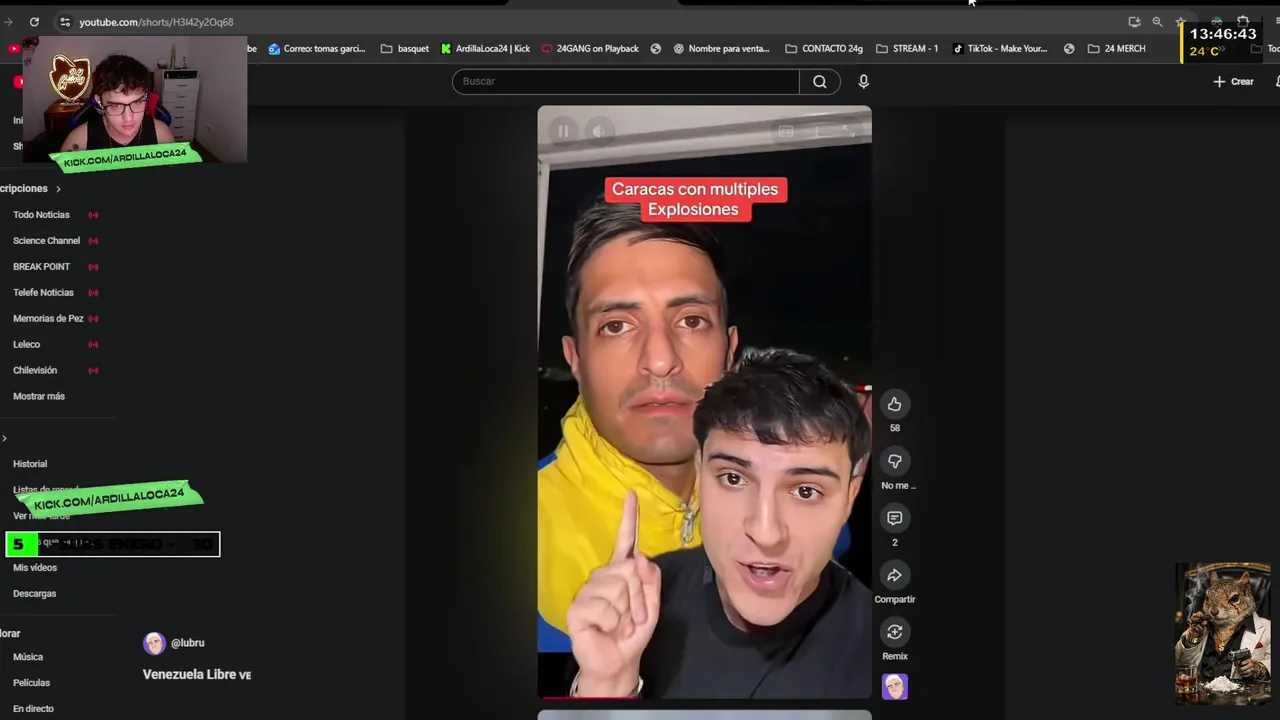The width and height of the screenshot is (1280, 720).
Task: Click the live indicator beside BREAK POINT
Action: click(93, 267)
